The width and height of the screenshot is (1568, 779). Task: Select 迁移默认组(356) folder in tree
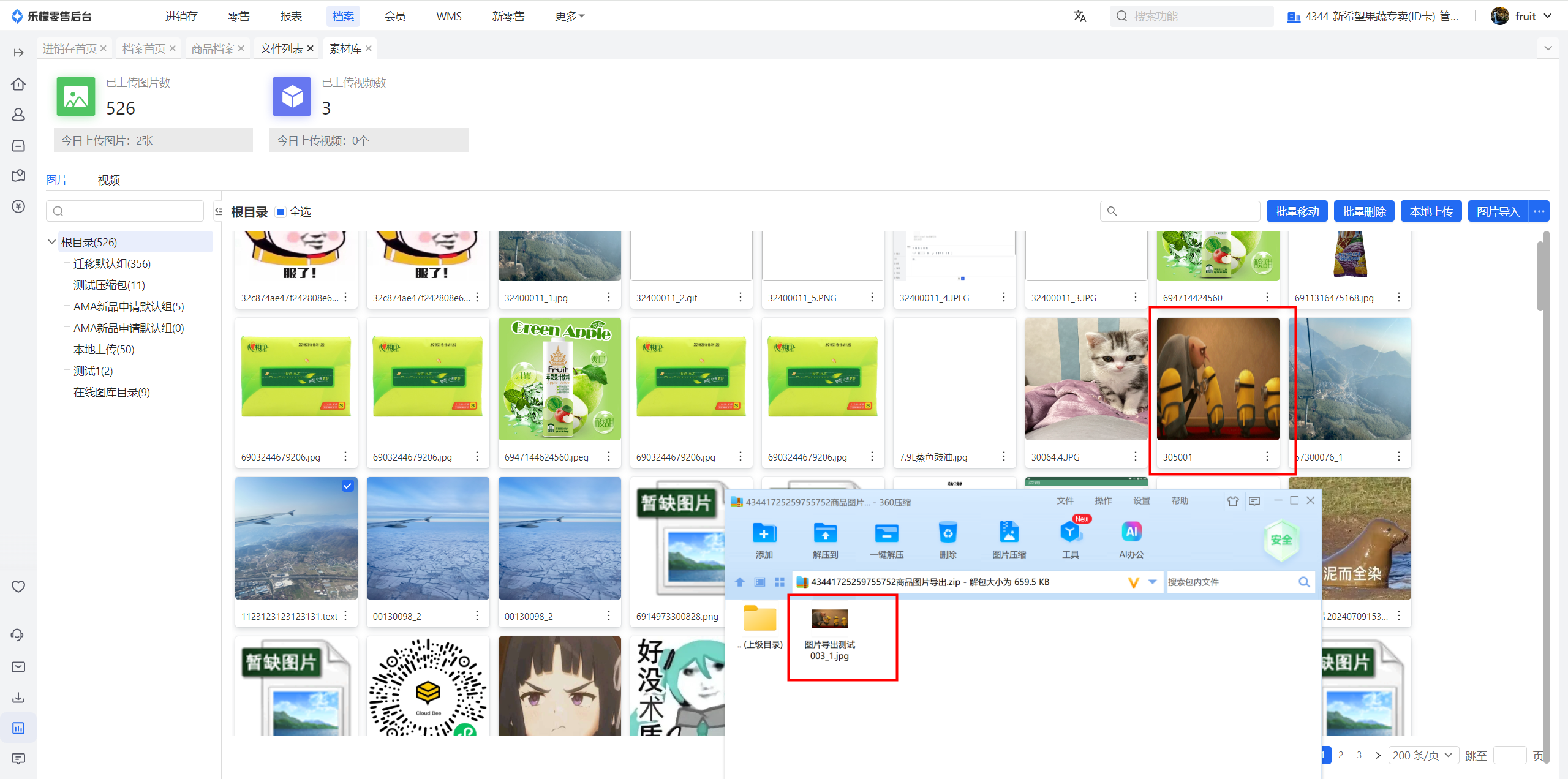coord(112,263)
